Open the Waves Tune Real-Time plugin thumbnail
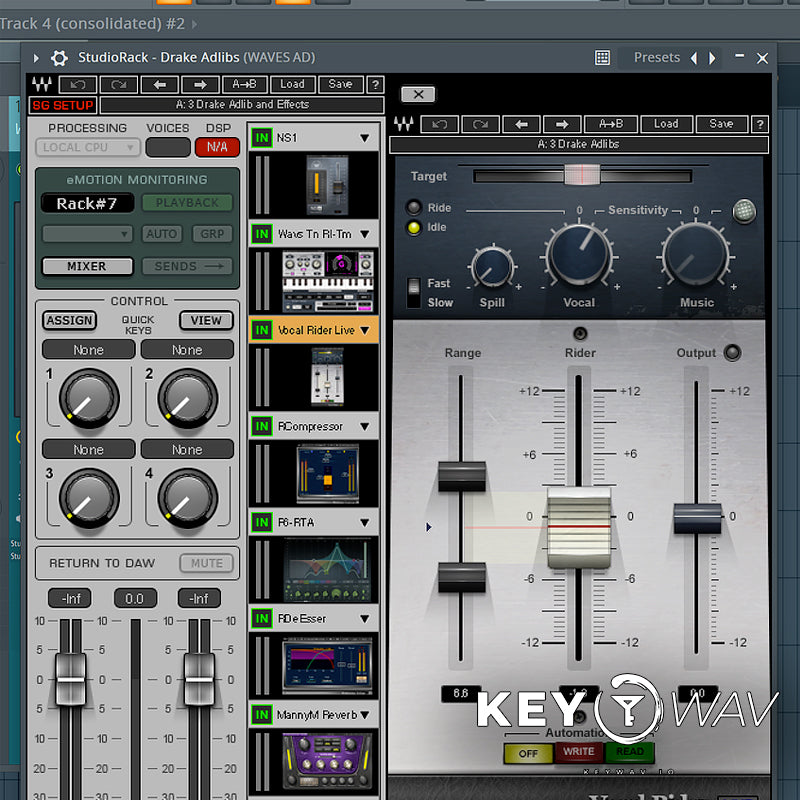Viewport: 800px width, 800px height. [328, 281]
